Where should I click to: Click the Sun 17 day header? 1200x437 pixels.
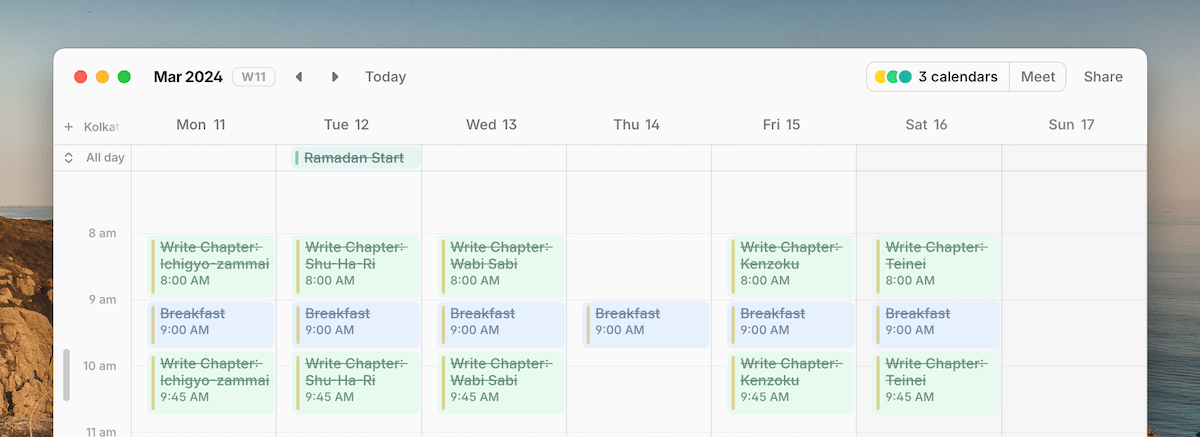point(1071,125)
